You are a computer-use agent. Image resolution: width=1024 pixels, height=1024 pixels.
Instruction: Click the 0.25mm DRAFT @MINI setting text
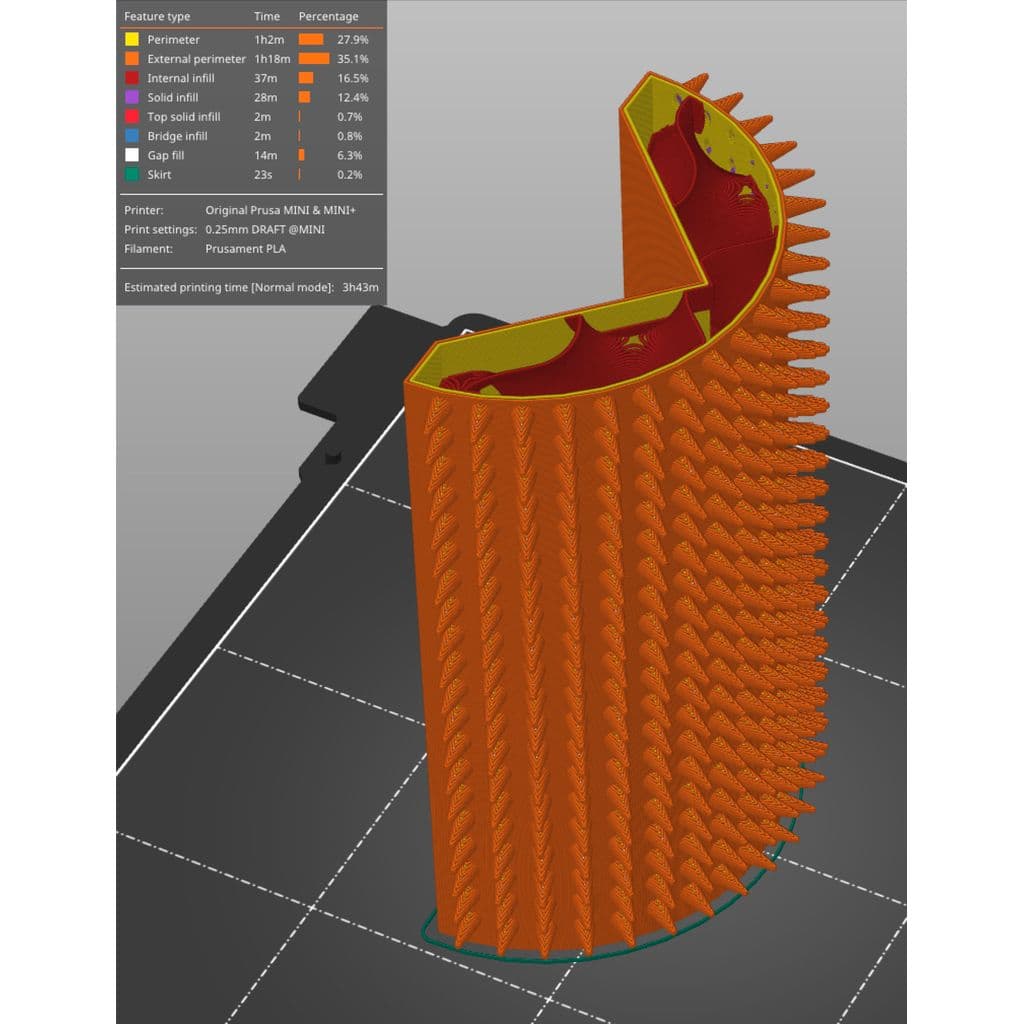coord(264,229)
